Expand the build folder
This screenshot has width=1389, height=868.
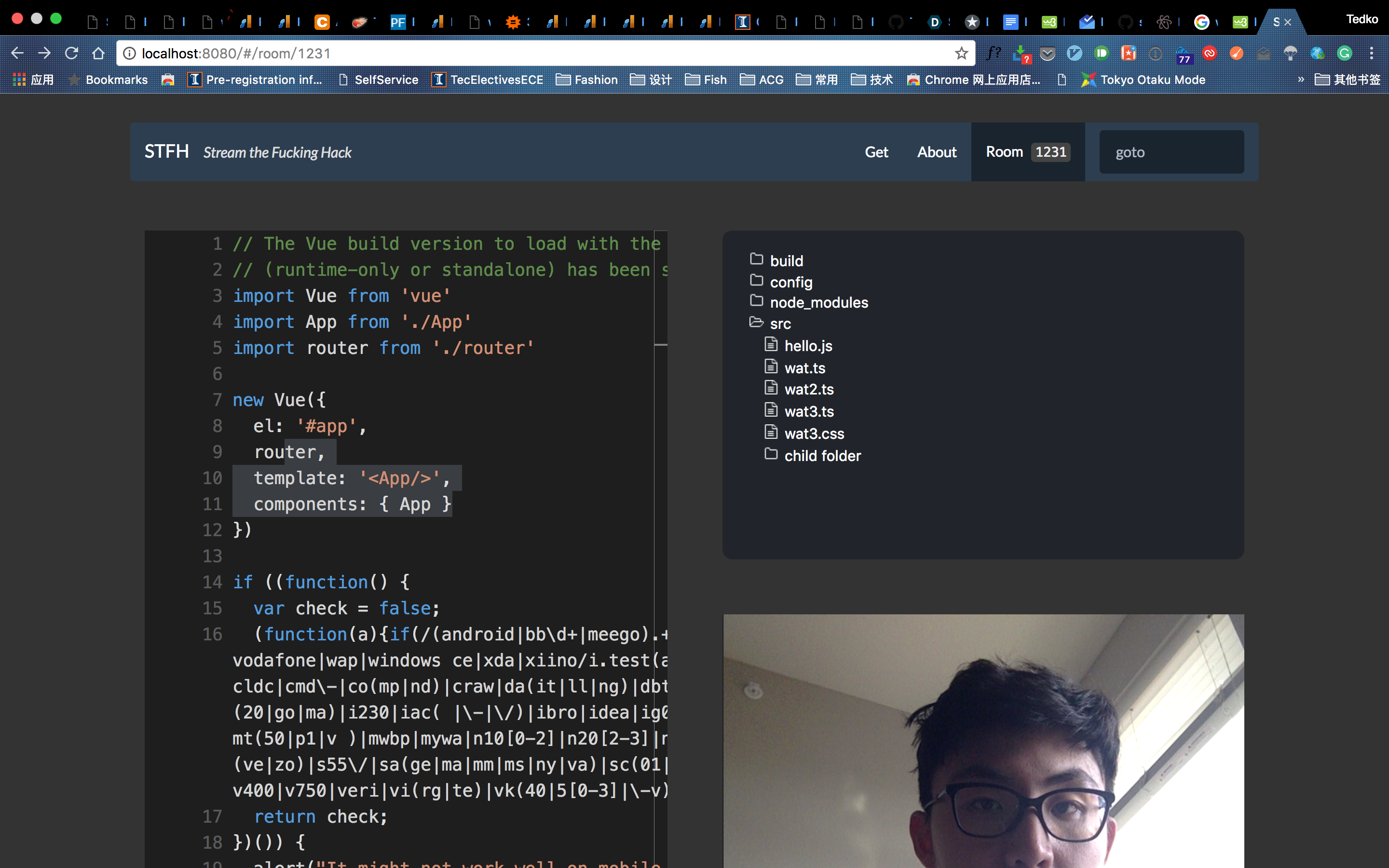tap(786, 260)
